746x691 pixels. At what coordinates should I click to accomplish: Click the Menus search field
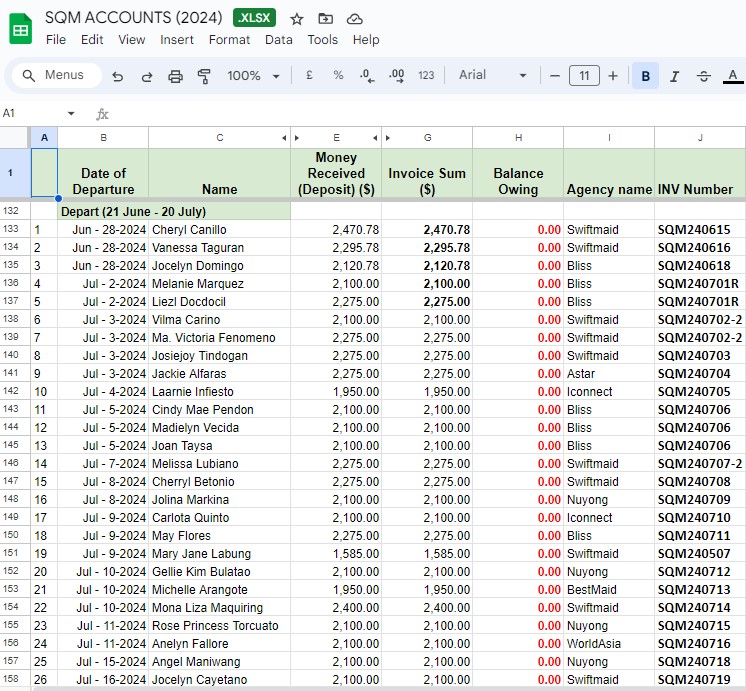coord(58,76)
